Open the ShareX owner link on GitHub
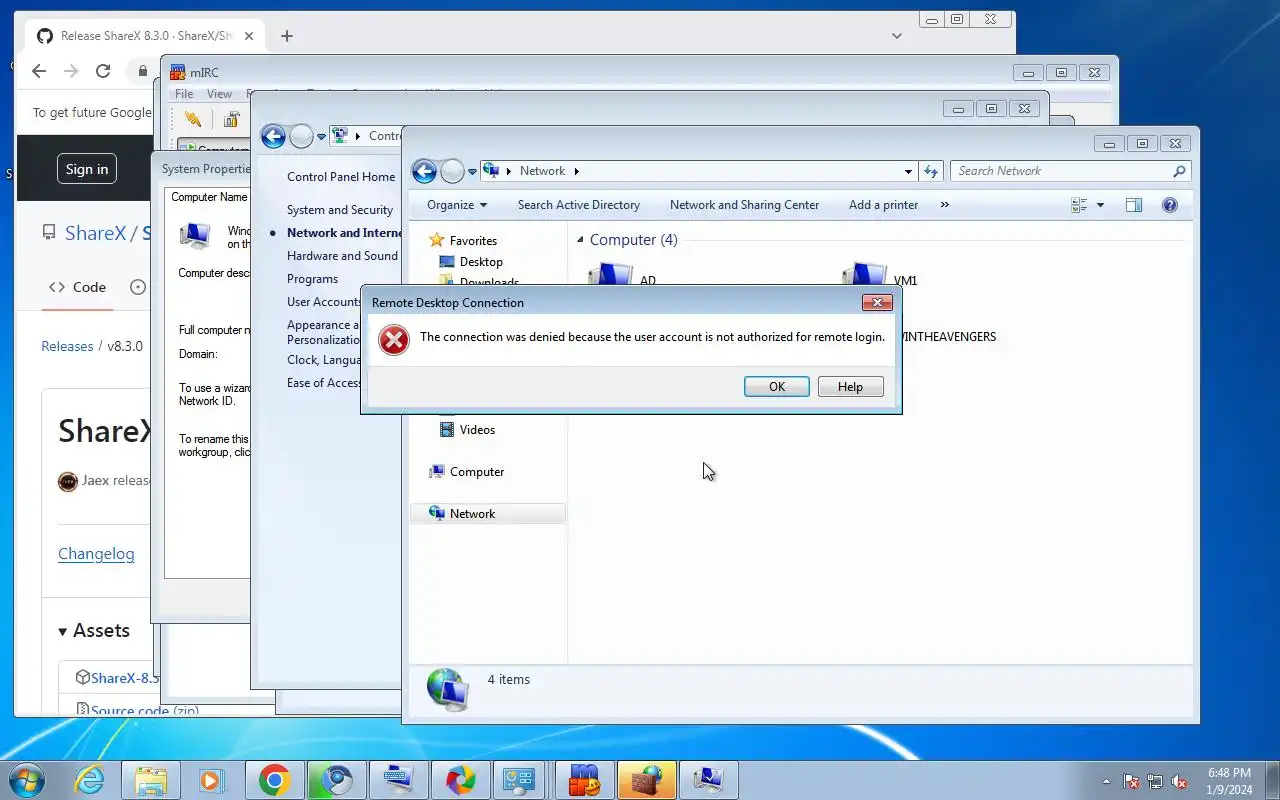 click(95, 233)
